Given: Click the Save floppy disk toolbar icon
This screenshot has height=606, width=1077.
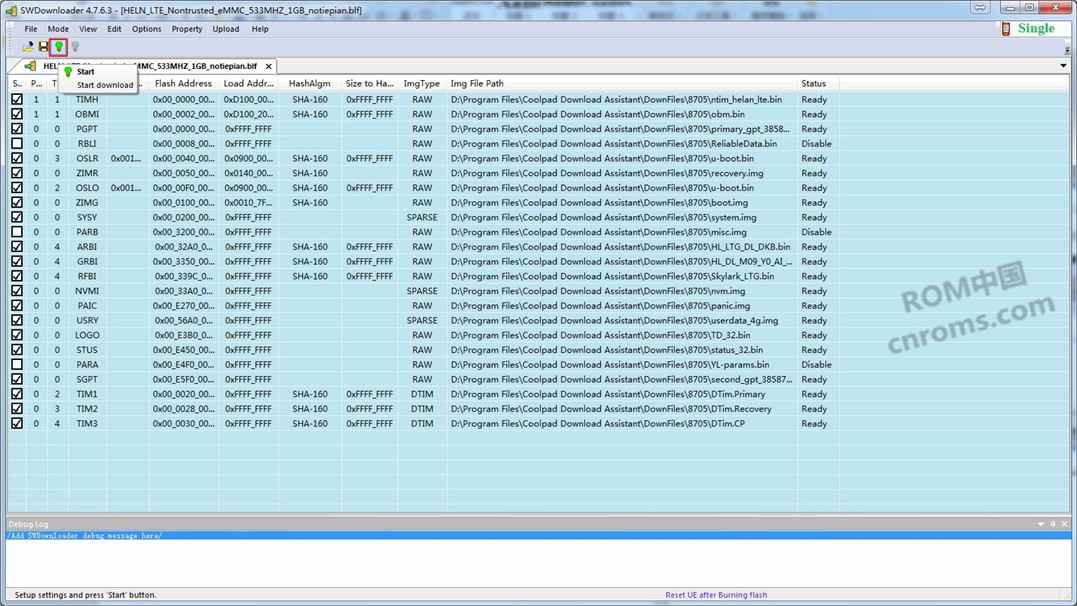Looking at the screenshot, I should (x=43, y=46).
